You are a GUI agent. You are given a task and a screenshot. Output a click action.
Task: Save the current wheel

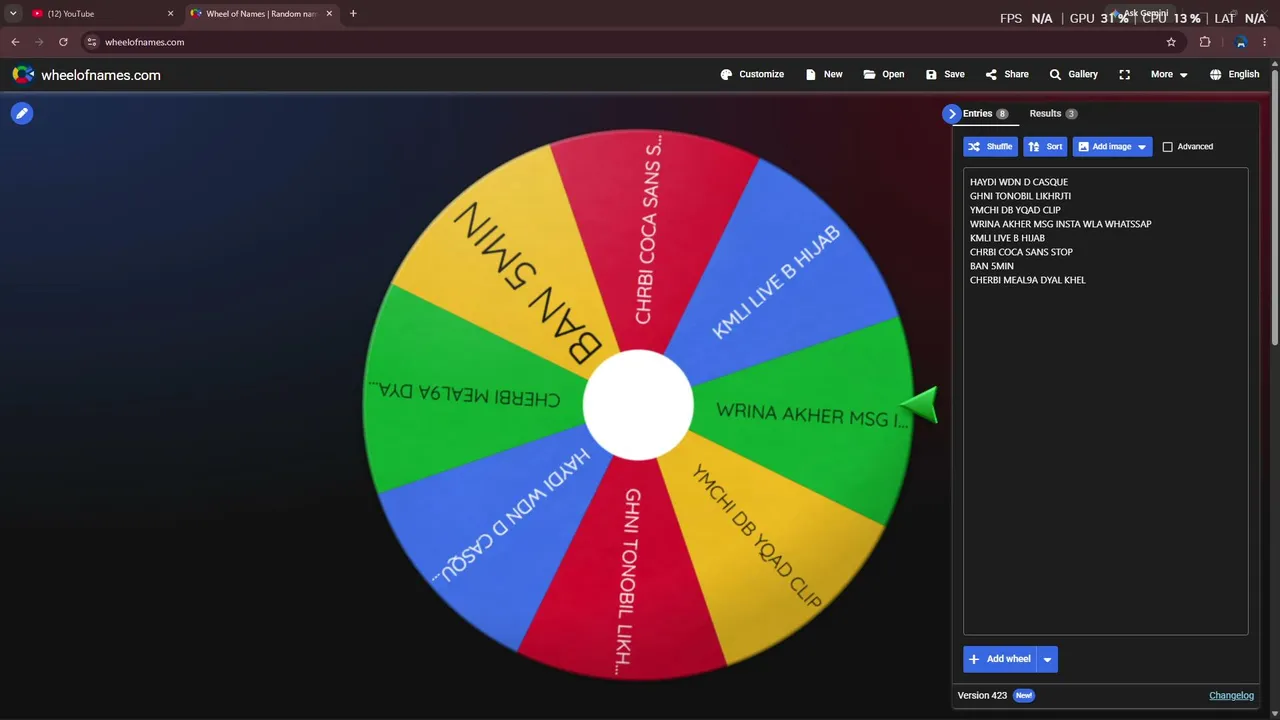(945, 74)
